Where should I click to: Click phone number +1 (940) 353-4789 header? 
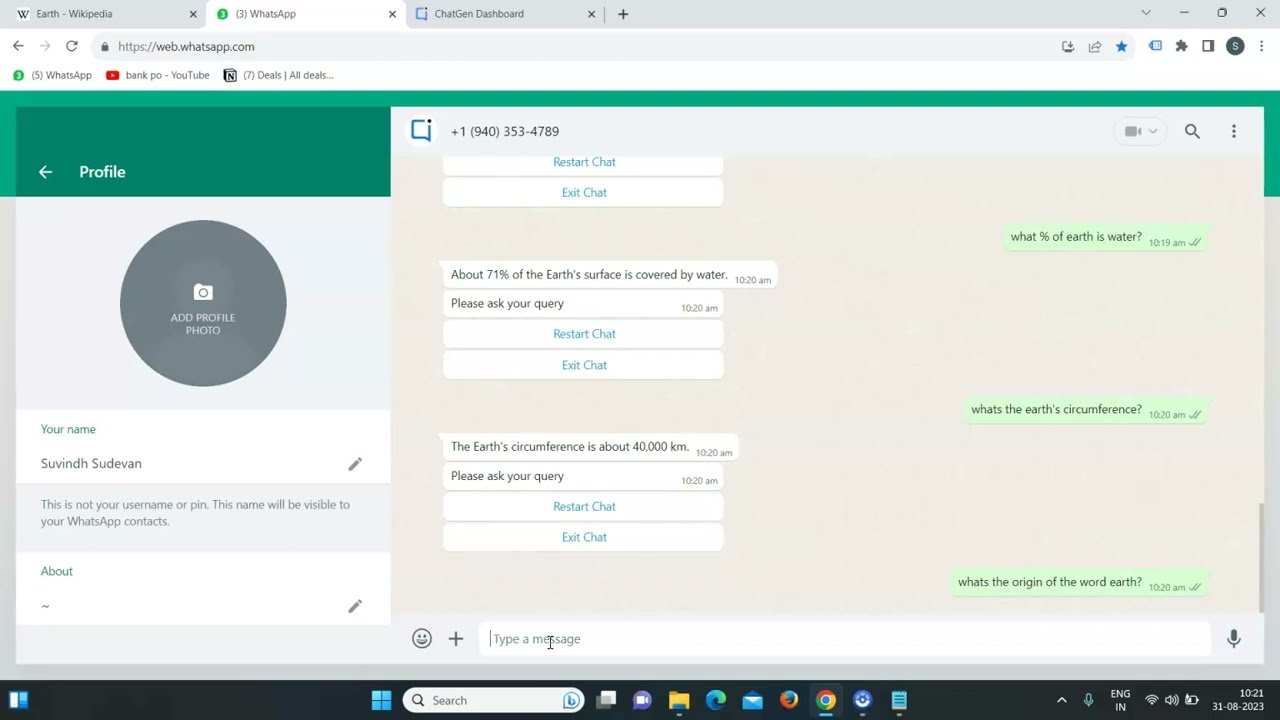505,131
